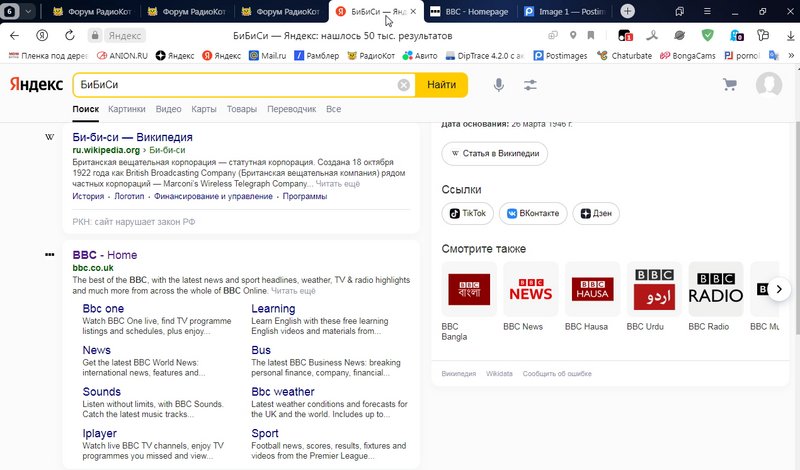Open the Bbc weather sitelink
800x470 pixels.
[x=283, y=392]
